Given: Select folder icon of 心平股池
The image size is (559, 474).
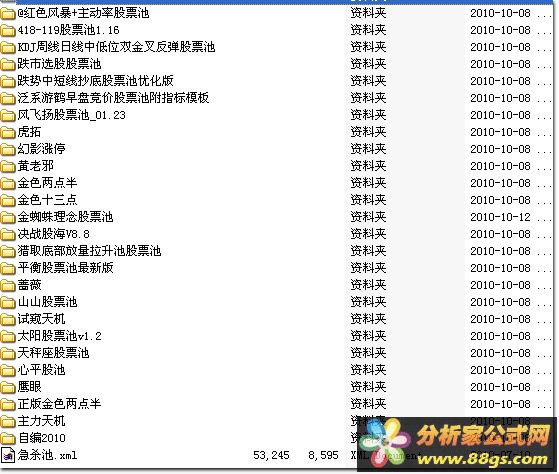Looking at the screenshot, I should 7,371.
